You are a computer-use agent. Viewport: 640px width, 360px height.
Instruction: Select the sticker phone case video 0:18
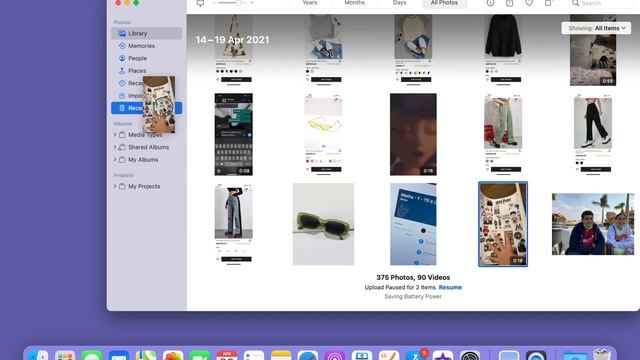503,224
